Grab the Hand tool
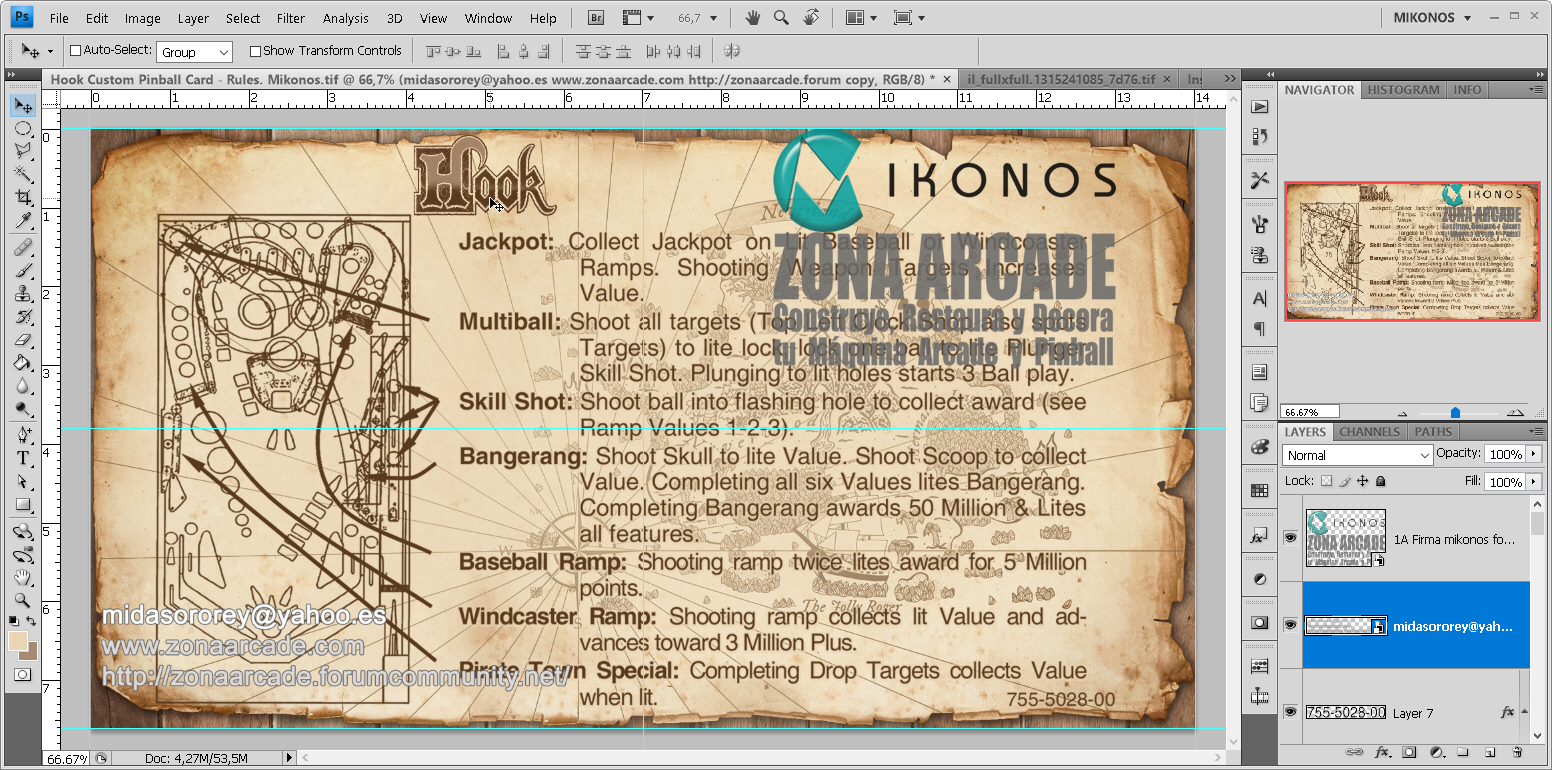 click(x=23, y=577)
